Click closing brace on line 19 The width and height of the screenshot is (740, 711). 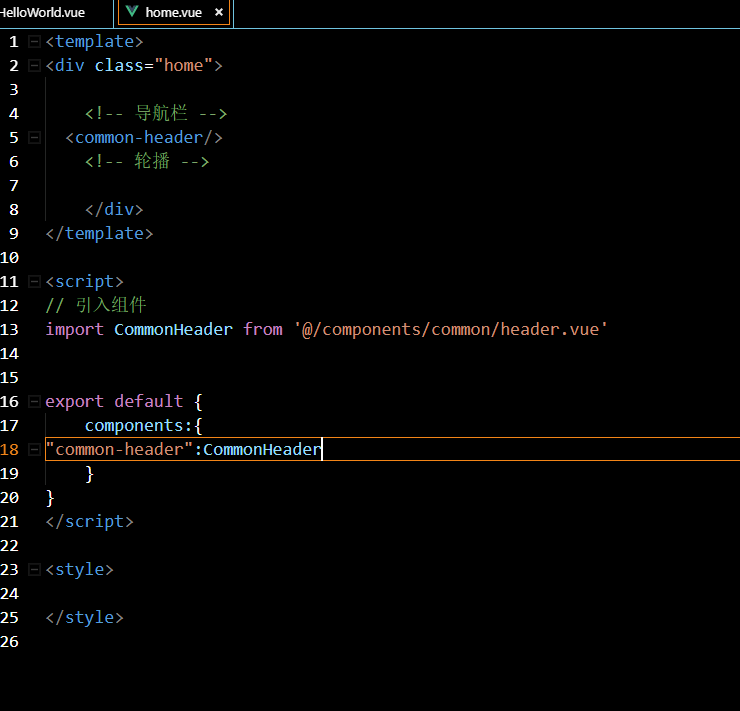click(x=90, y=474)
